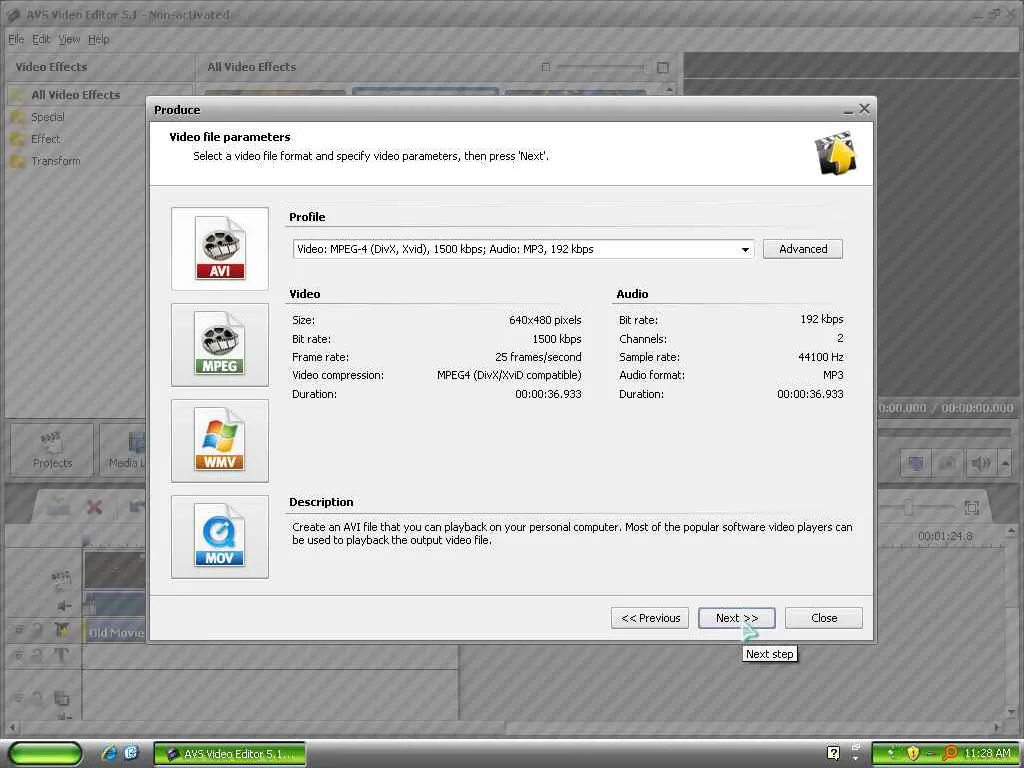Select the Transform effects category
1024x768 pixels.
tap(56, 161)
